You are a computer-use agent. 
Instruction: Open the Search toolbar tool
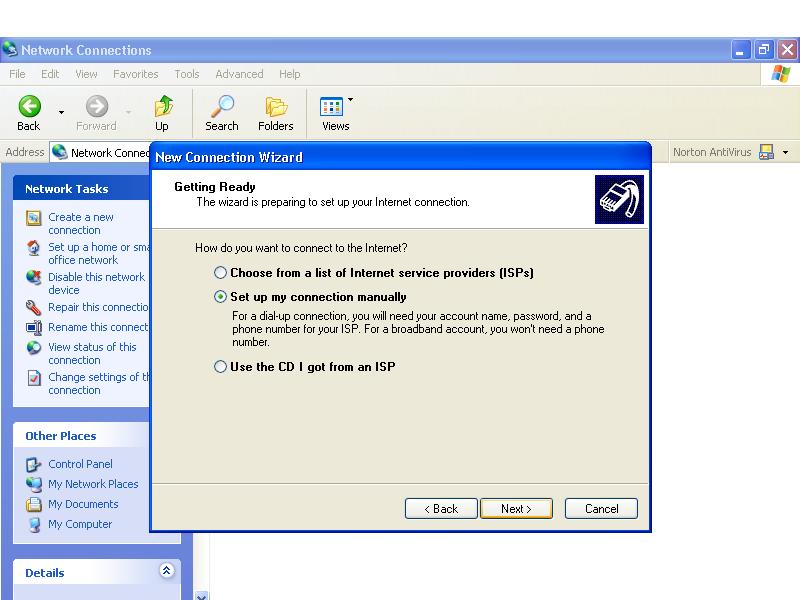click(x=222, y=107)
